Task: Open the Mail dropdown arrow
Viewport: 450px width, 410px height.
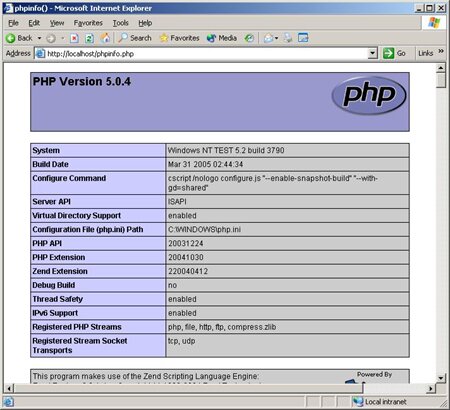Action: pos(276,39)
